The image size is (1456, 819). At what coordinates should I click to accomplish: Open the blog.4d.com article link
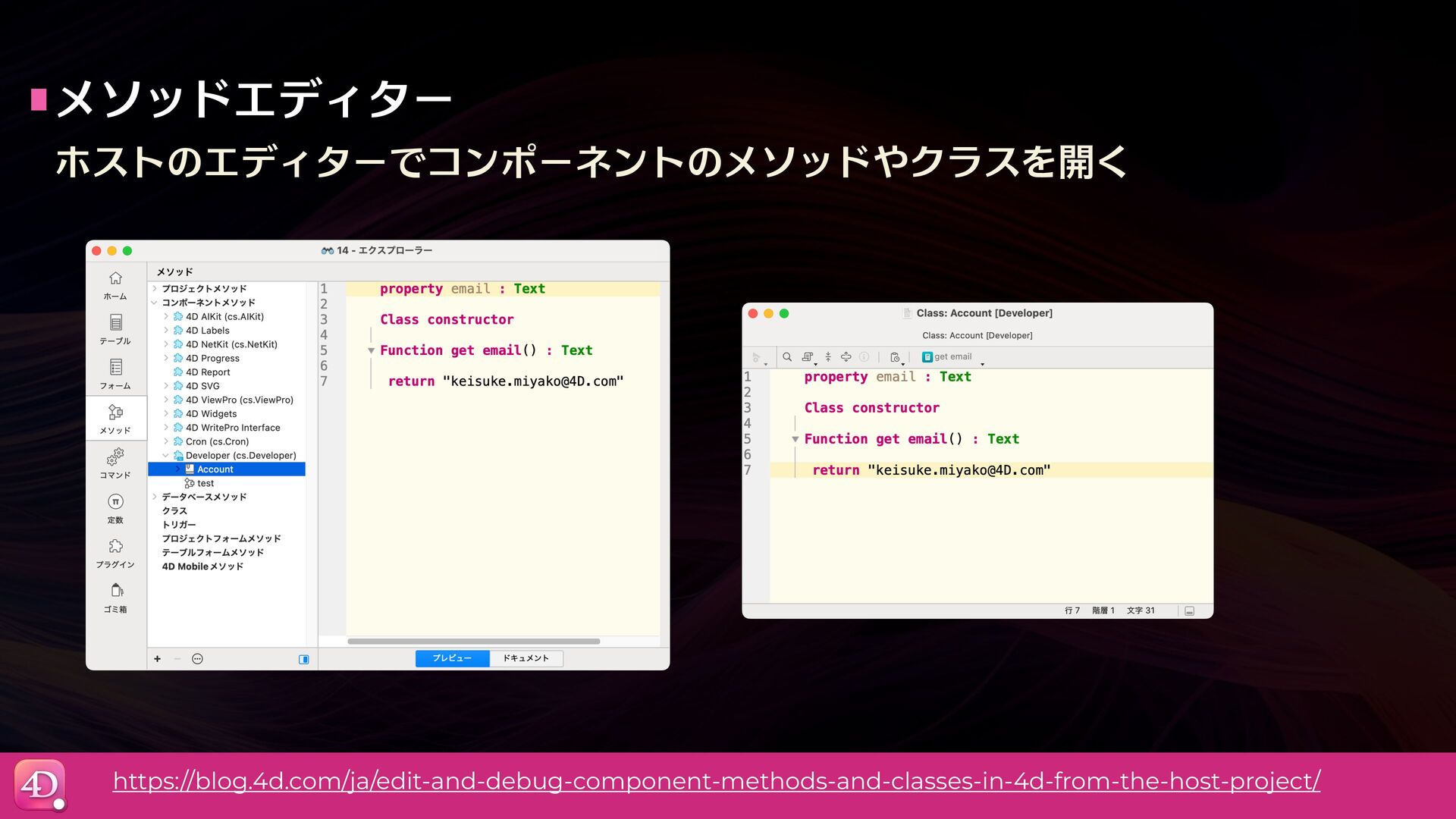pos(717,781)
